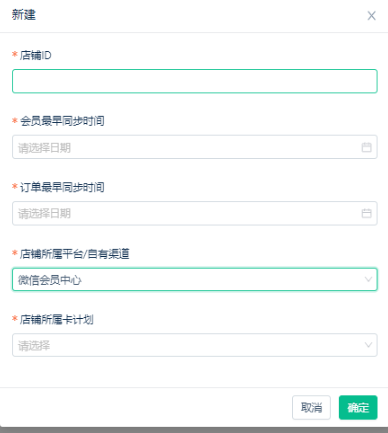Click the 新建 dialog title
Screen dimensions: 388x433
click(24, 15)
